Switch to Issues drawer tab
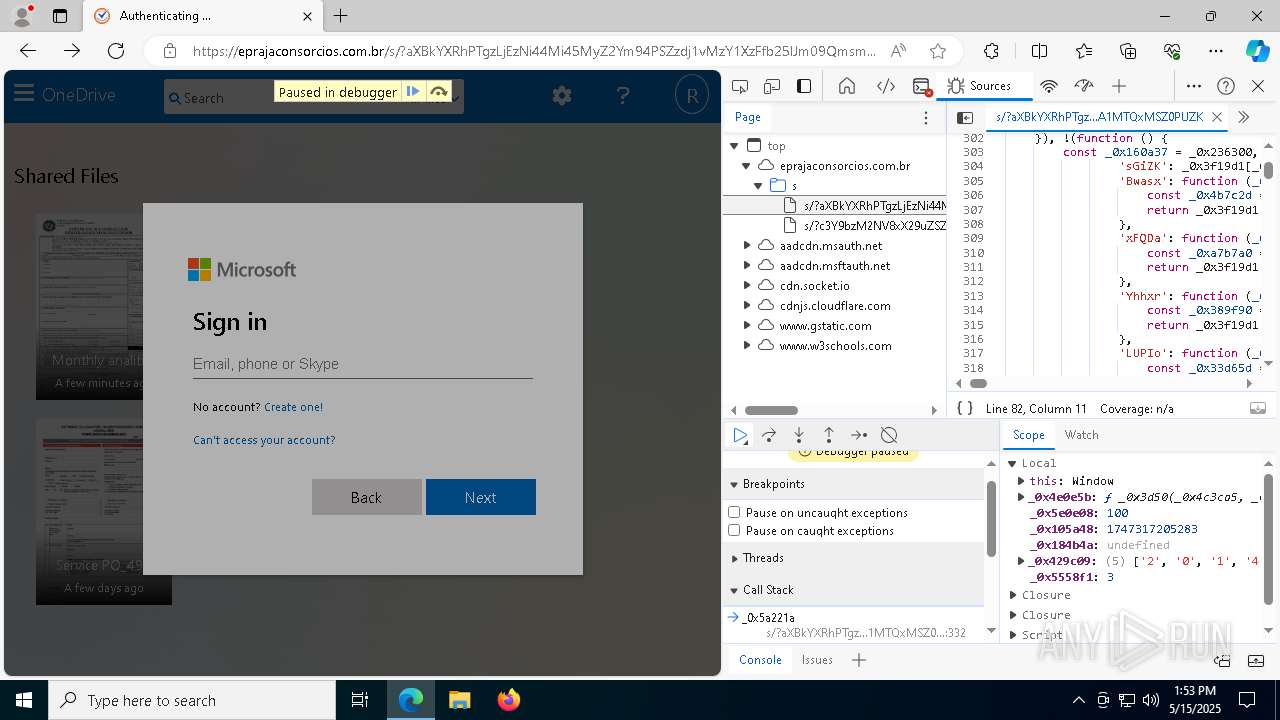The height and width of the screenshot is (720, 1280). point(817,660)
